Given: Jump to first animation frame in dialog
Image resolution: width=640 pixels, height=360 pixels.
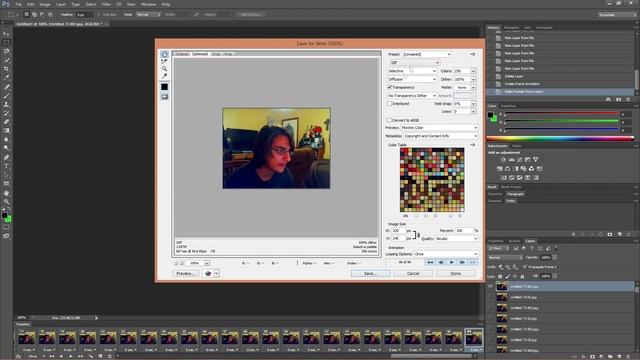Looking at the screenshot, I should 430,262.
